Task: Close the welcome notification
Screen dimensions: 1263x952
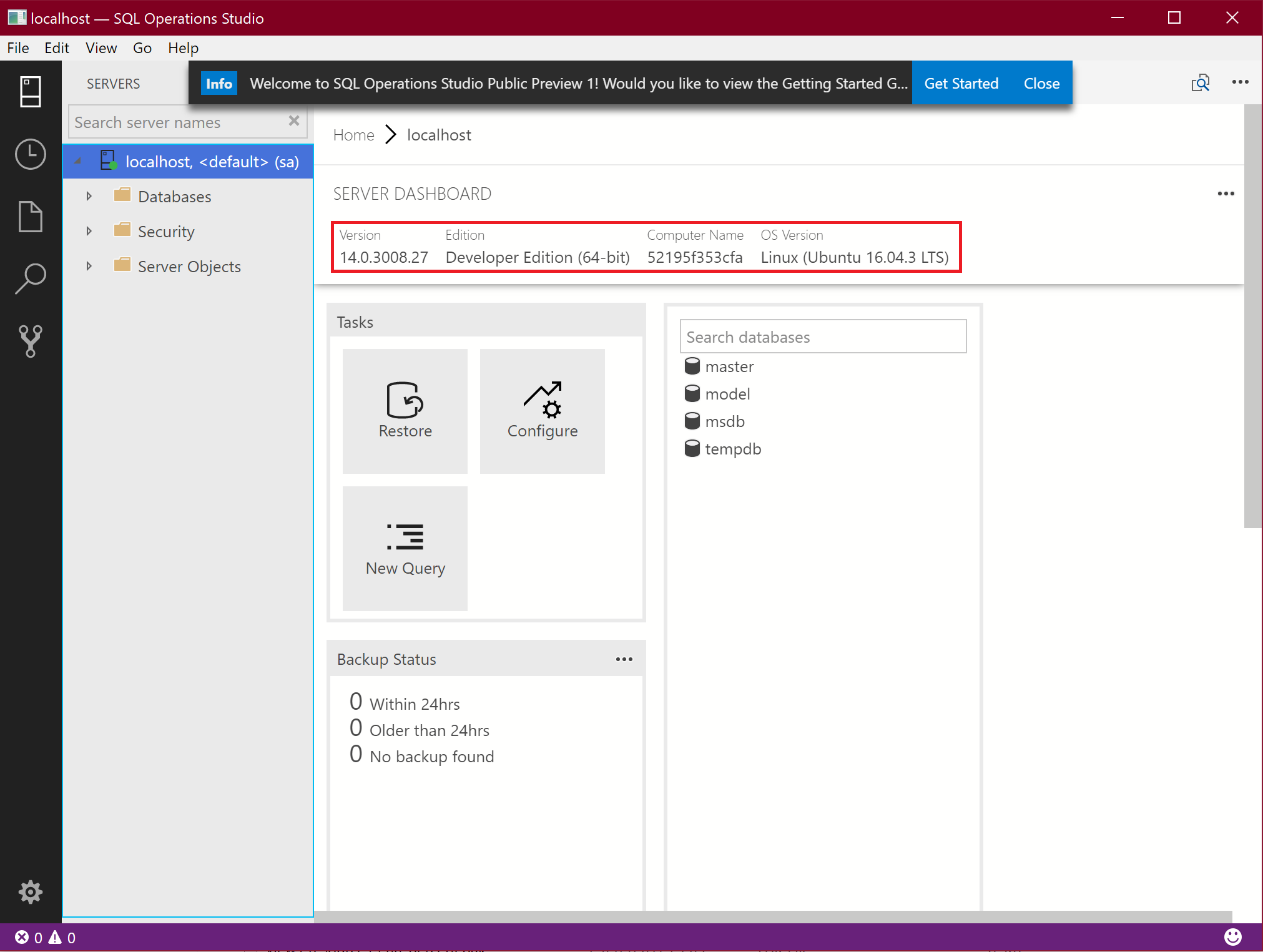Action: coord(1041,83)
